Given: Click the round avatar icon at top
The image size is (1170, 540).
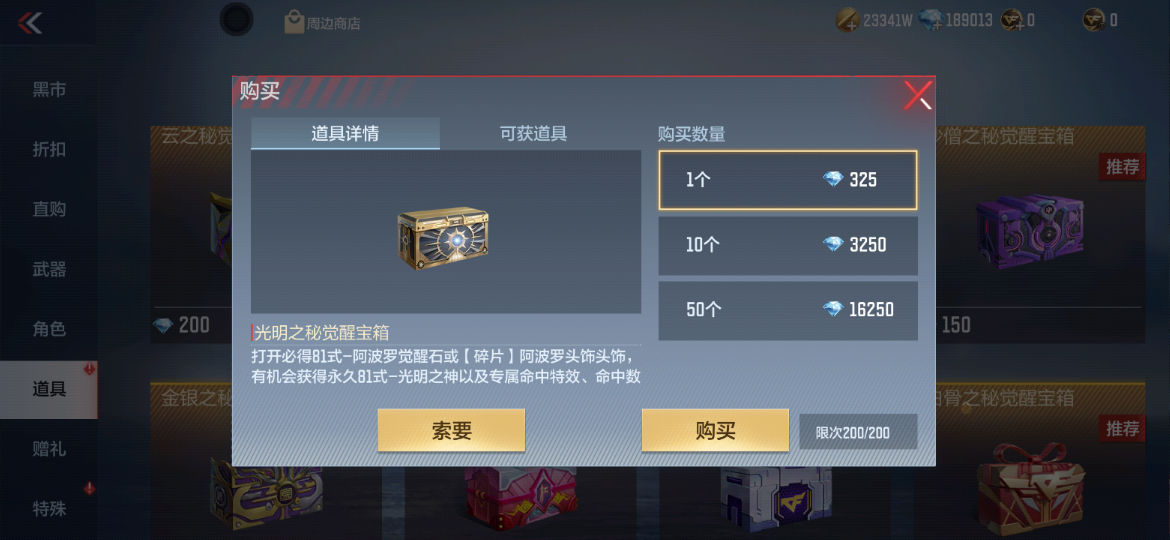Looking at the screenshot, I should tap(237, 19).
